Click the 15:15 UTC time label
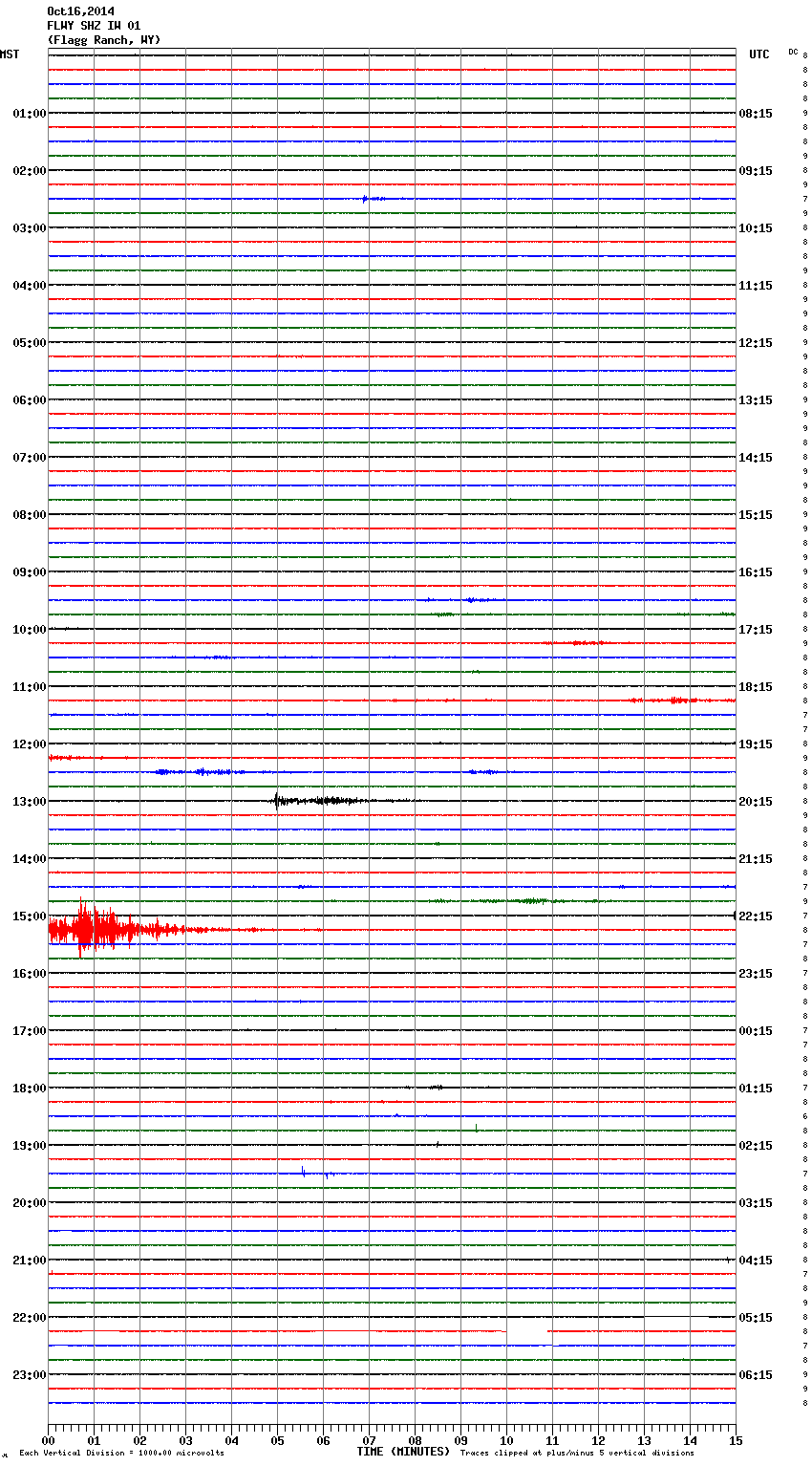The height and width of the screenshot is (1466, 812). pyautogui.click(x=756, y=515)
